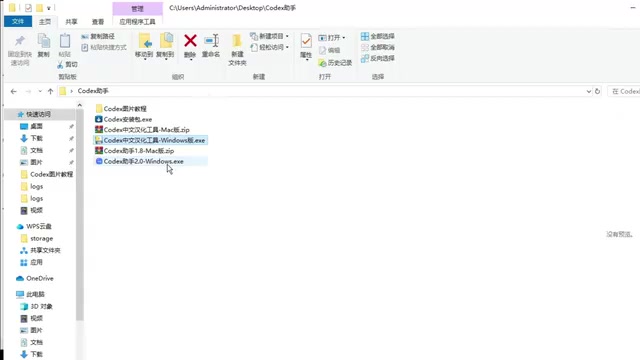Open address bar history dropdown

click(589, 91)
